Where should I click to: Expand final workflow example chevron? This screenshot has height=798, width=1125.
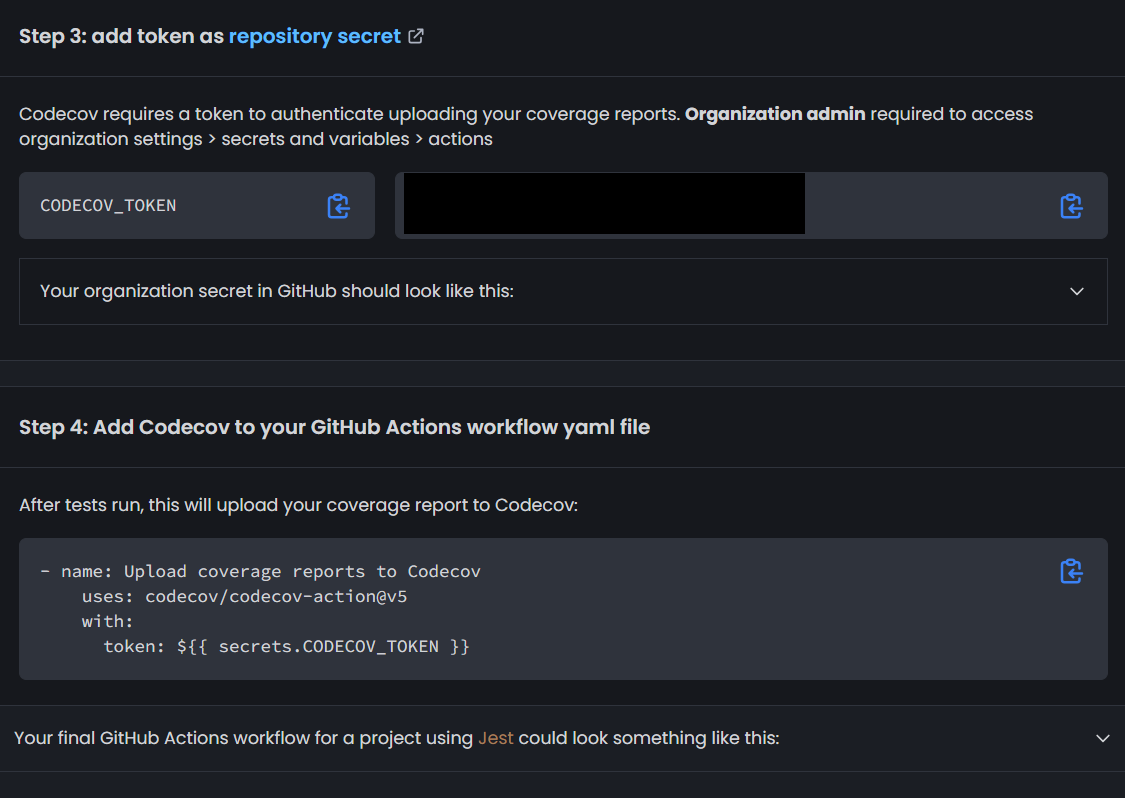1103,738
